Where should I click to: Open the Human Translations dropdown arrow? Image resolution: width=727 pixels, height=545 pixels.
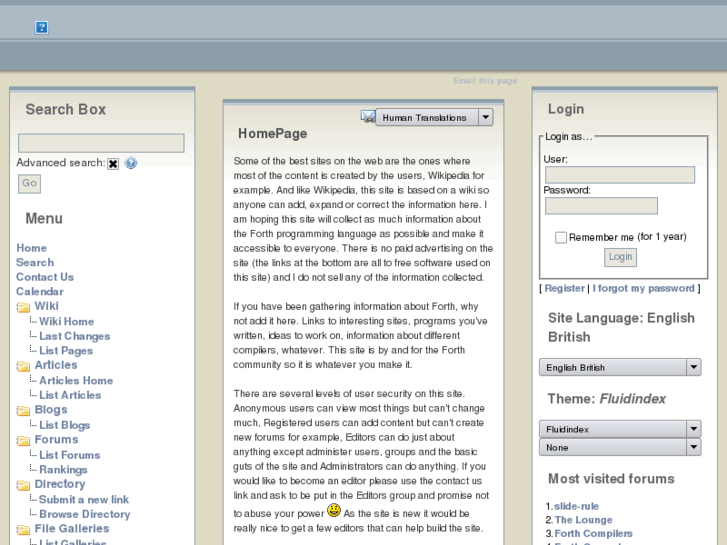coord(485,117)
